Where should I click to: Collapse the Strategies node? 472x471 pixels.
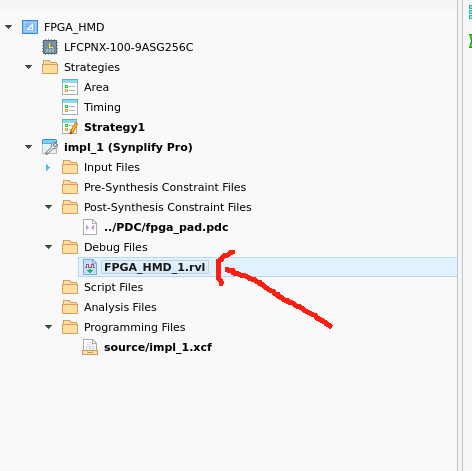pyautogui.click(x=29, y=67)
